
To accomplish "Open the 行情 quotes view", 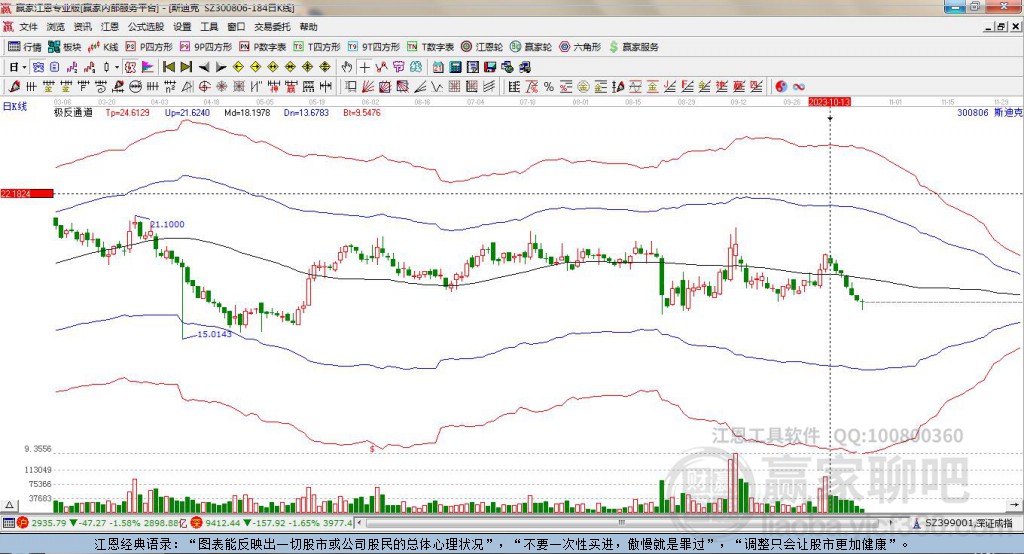I will point(25,47).
